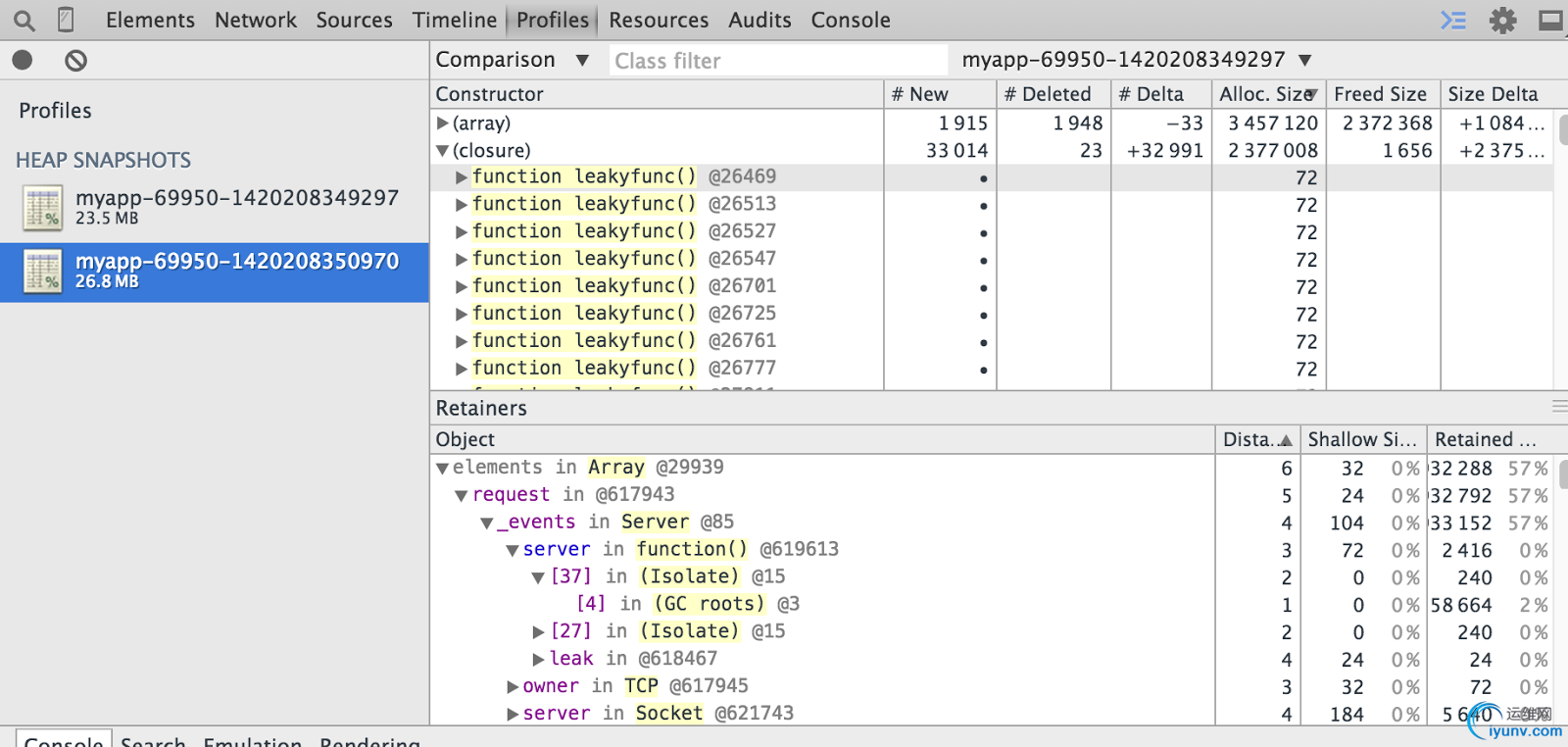This screenshot has height=747, width=1568.
Task: Sort by # Delta column header
Action: pos(1161,94)
